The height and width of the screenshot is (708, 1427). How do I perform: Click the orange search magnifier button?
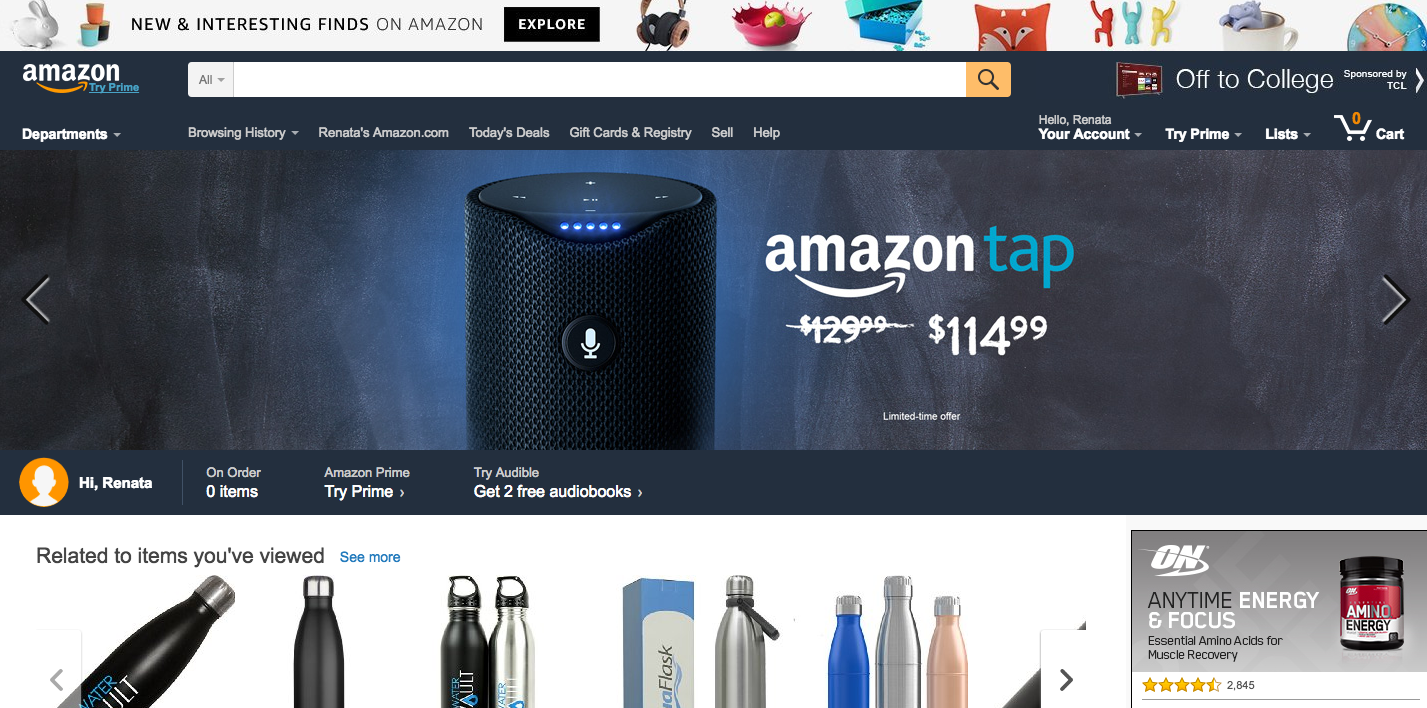tap(988, 80)
